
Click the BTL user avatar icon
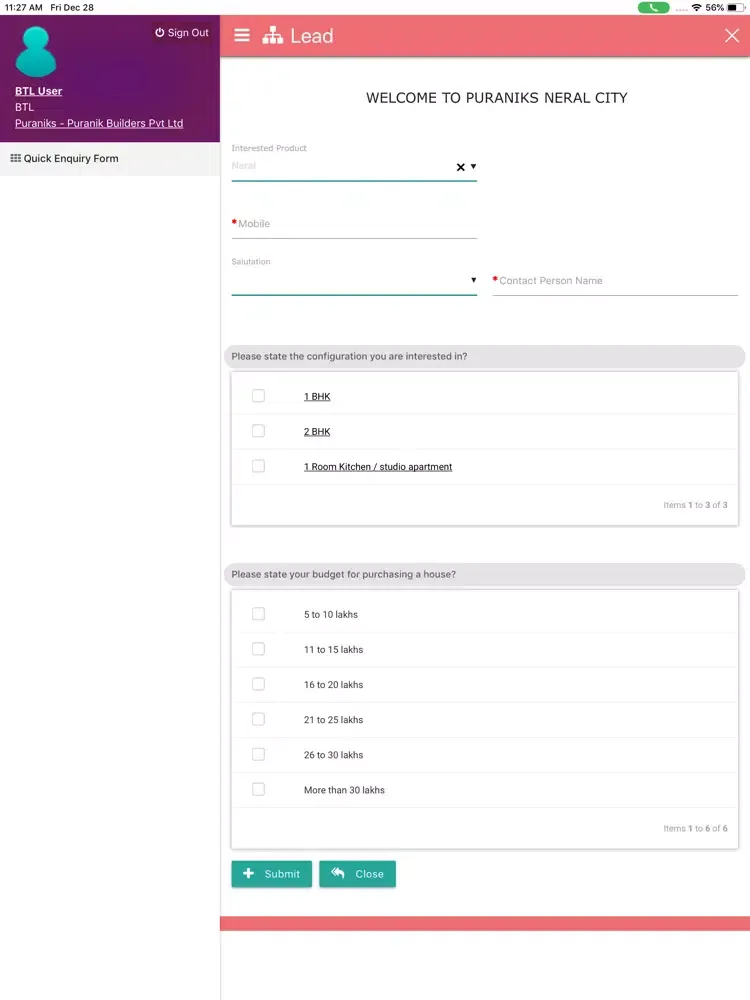tap(36, 52)
